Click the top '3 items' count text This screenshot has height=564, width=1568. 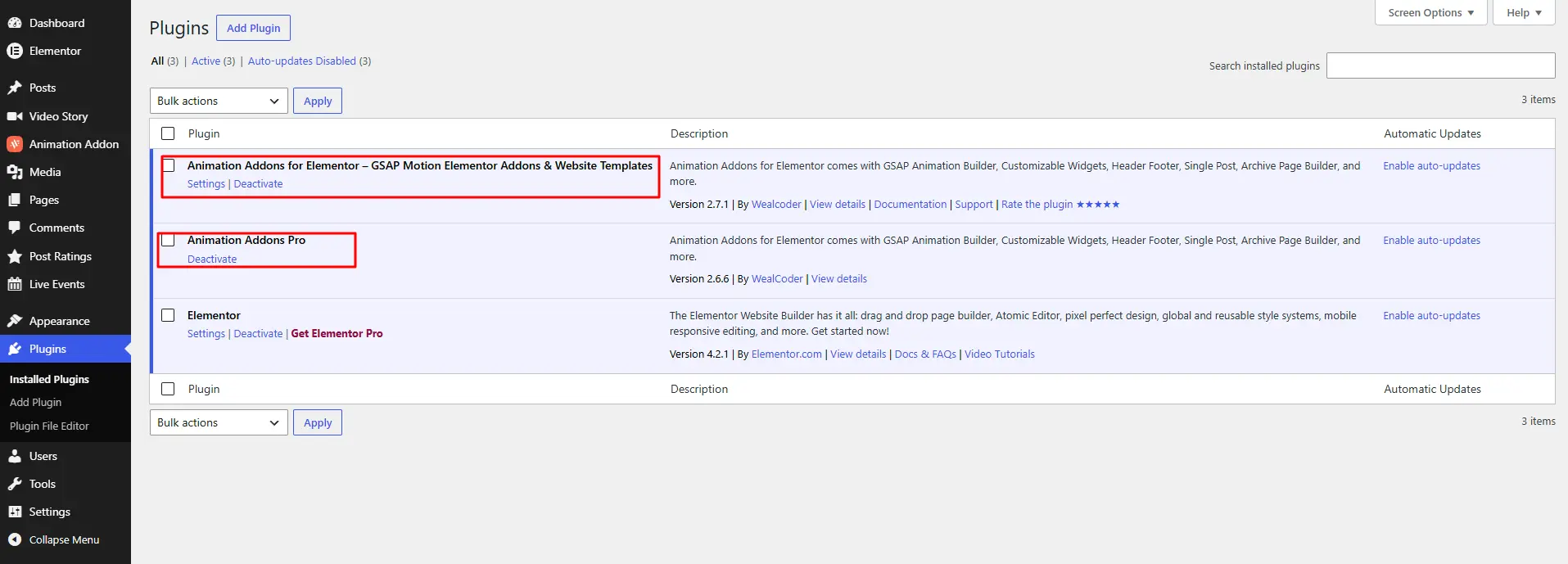(1539, 100)
